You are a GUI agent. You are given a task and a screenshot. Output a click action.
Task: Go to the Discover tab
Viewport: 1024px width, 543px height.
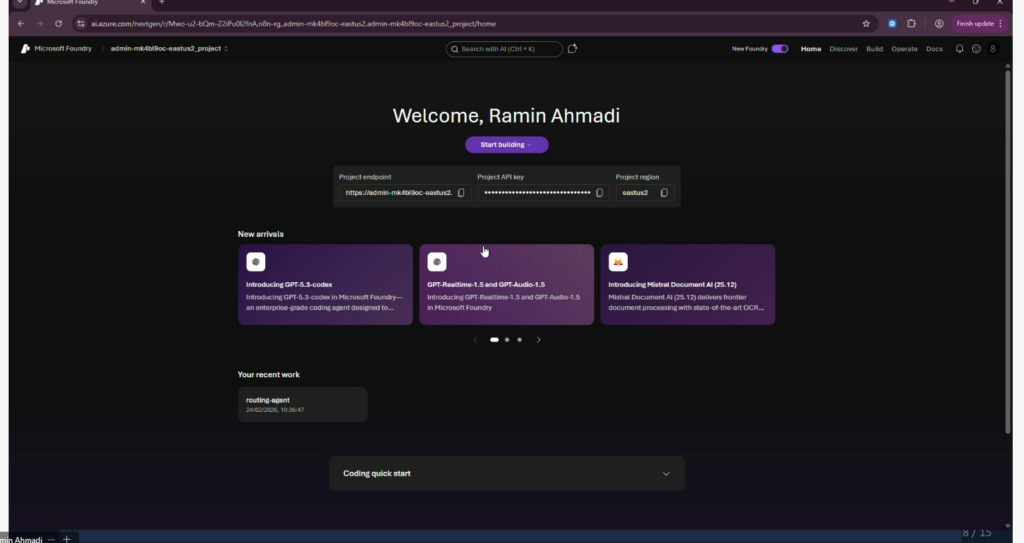(843, 49)
